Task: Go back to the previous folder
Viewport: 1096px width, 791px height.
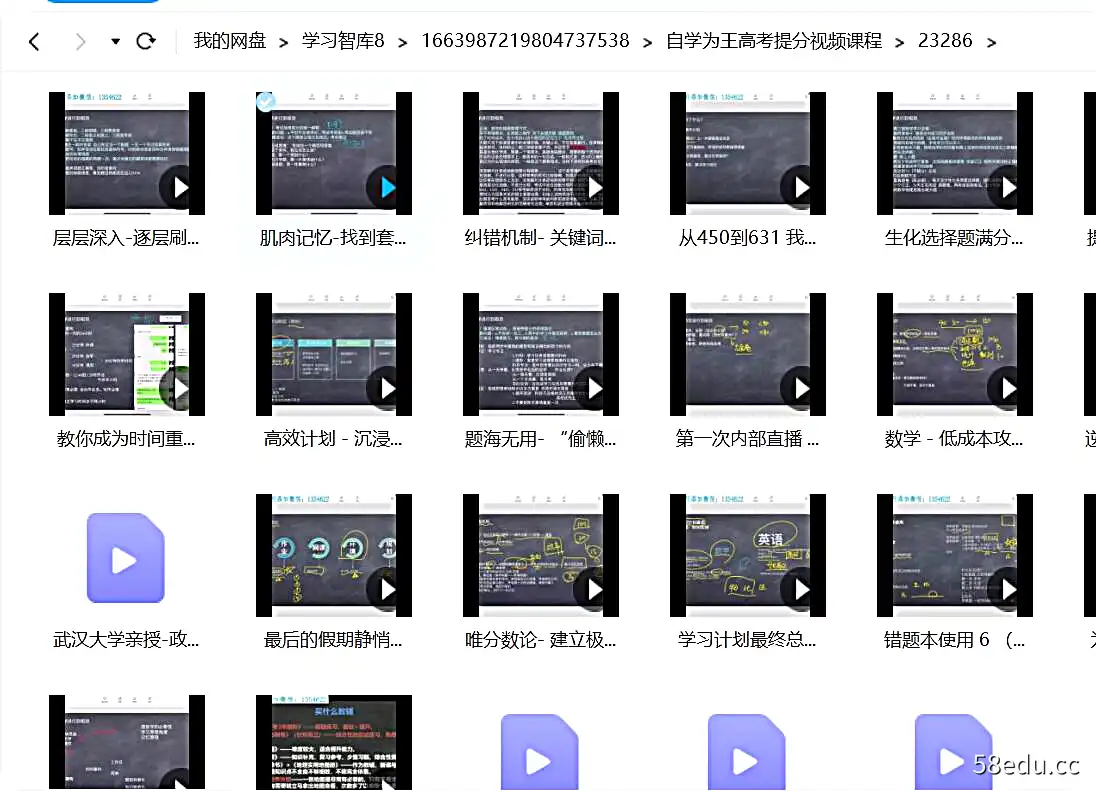Action: coord(34,42)
